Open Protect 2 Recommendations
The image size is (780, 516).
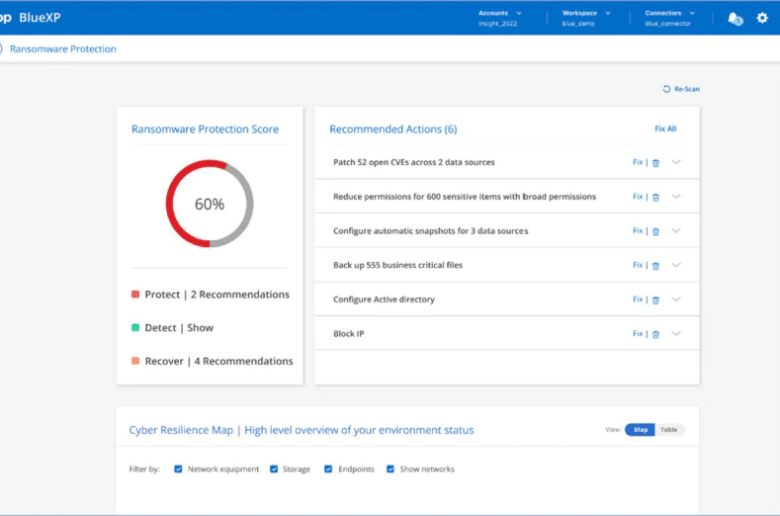(x=217, y=295)
